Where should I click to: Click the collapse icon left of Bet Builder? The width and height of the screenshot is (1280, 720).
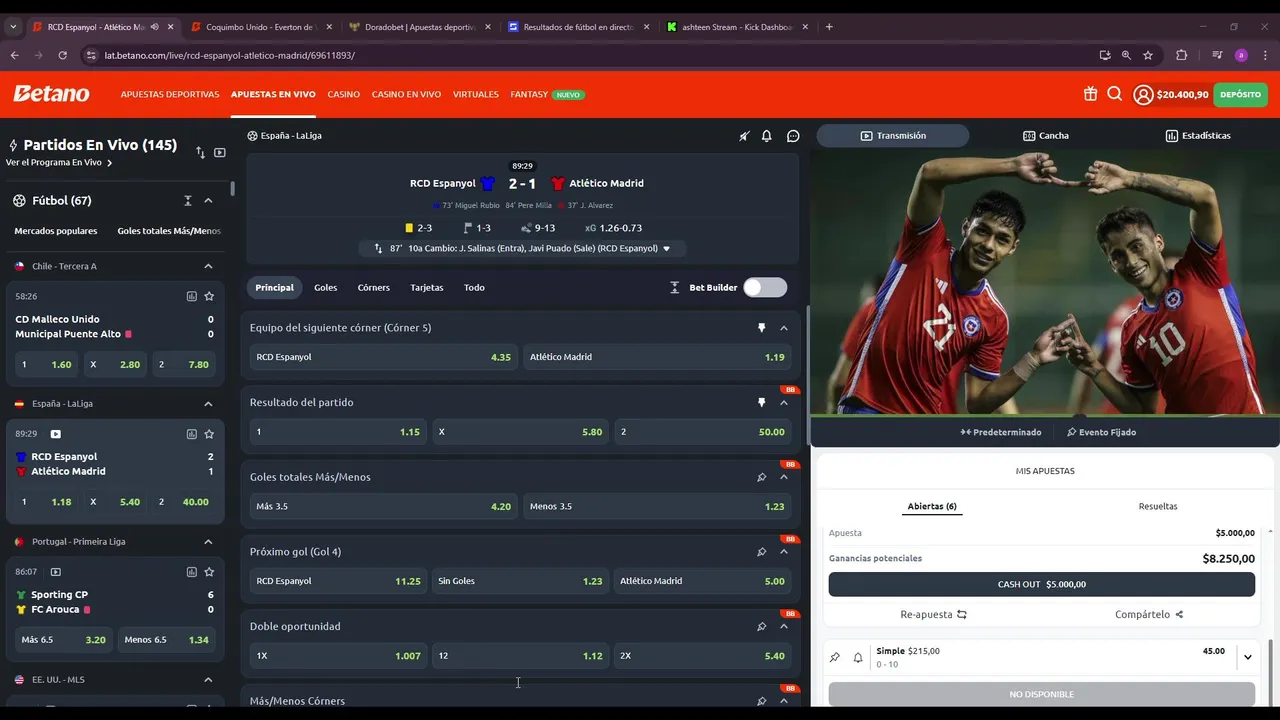[677, 288]
